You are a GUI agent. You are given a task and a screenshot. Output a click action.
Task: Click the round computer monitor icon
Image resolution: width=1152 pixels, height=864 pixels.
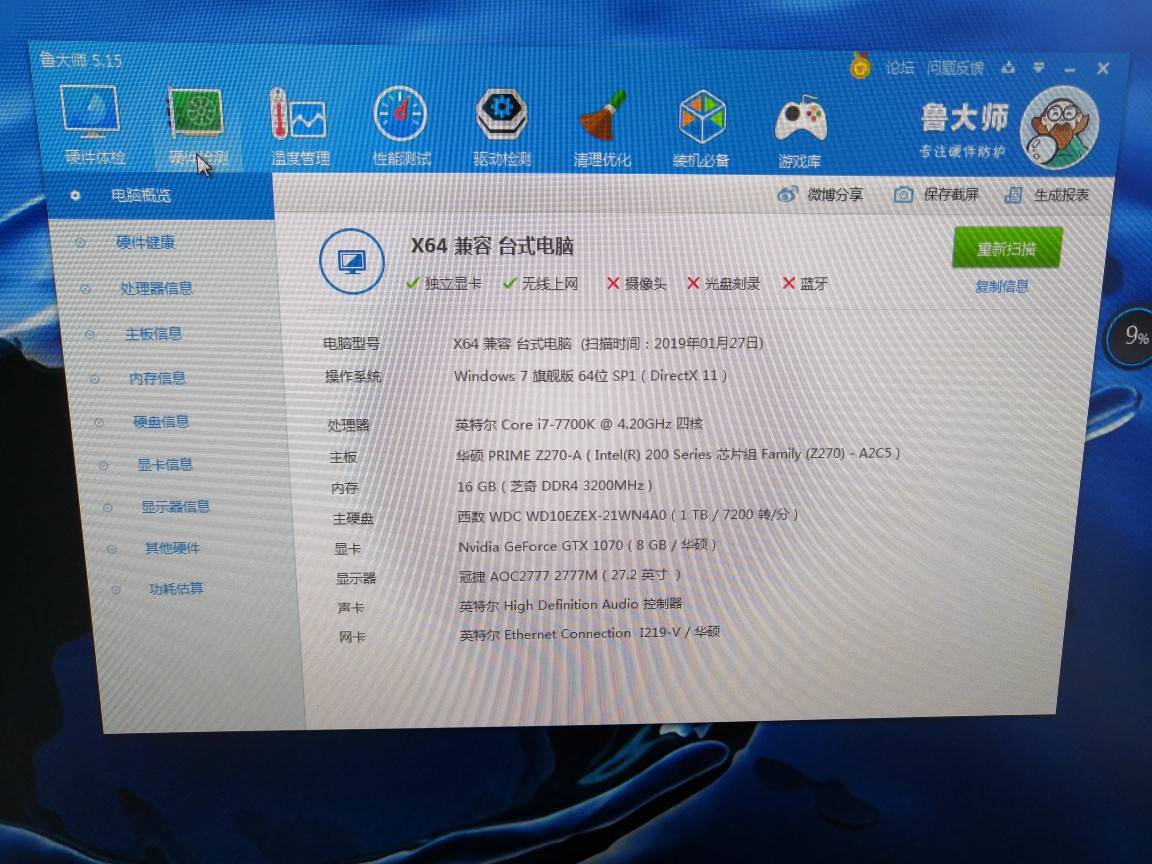(x=352, y=261)
